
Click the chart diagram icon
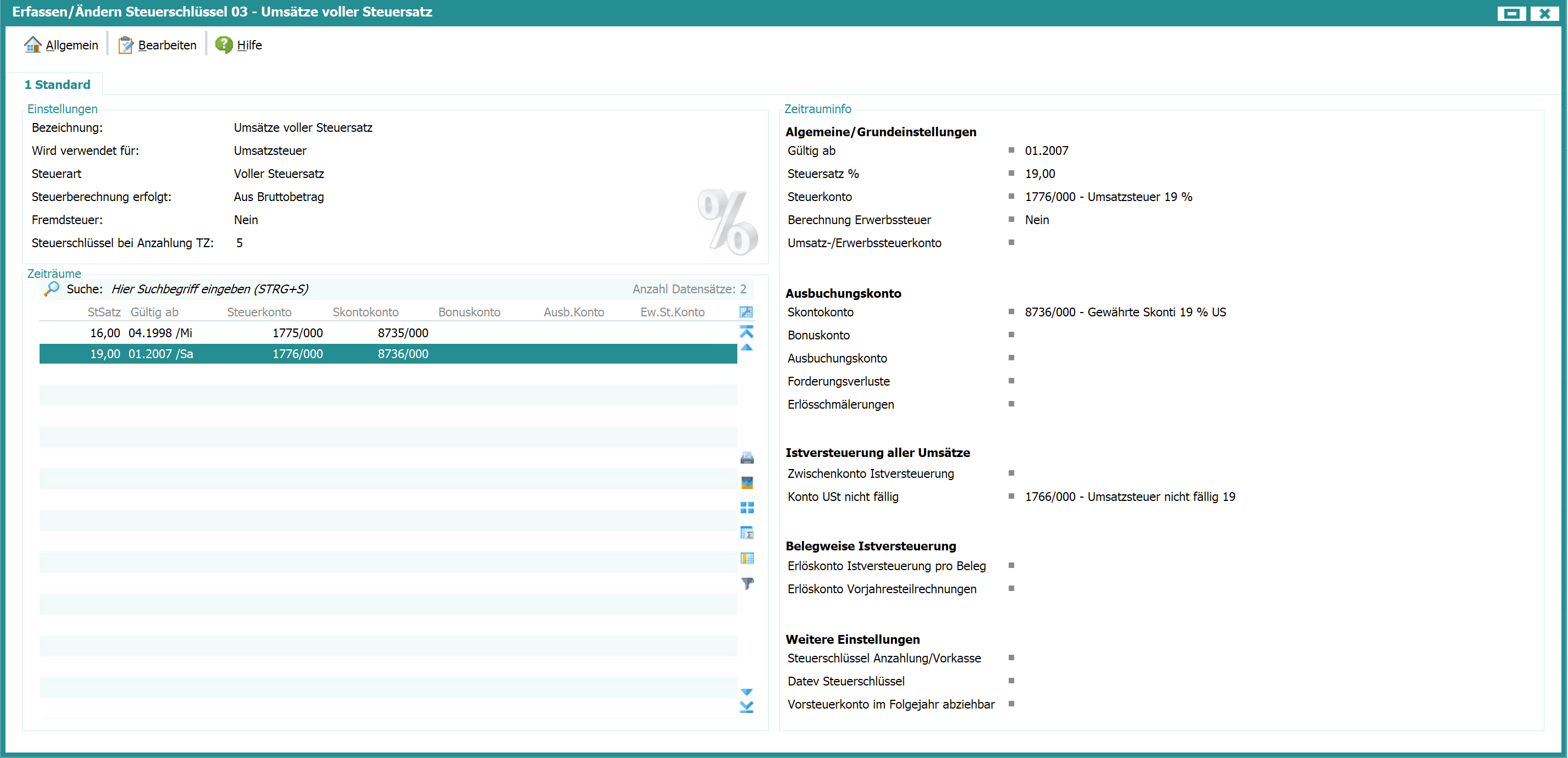pos(747,482)
